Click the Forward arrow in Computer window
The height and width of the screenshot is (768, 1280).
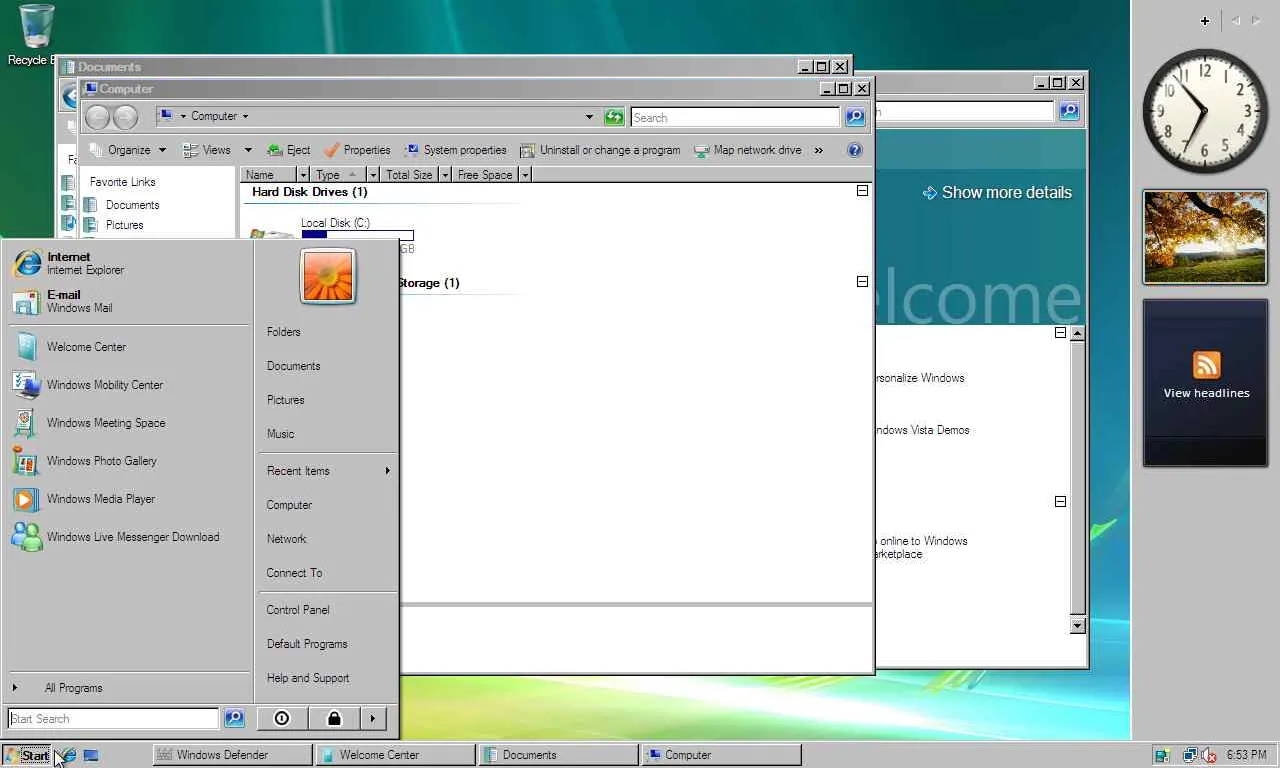125,117
